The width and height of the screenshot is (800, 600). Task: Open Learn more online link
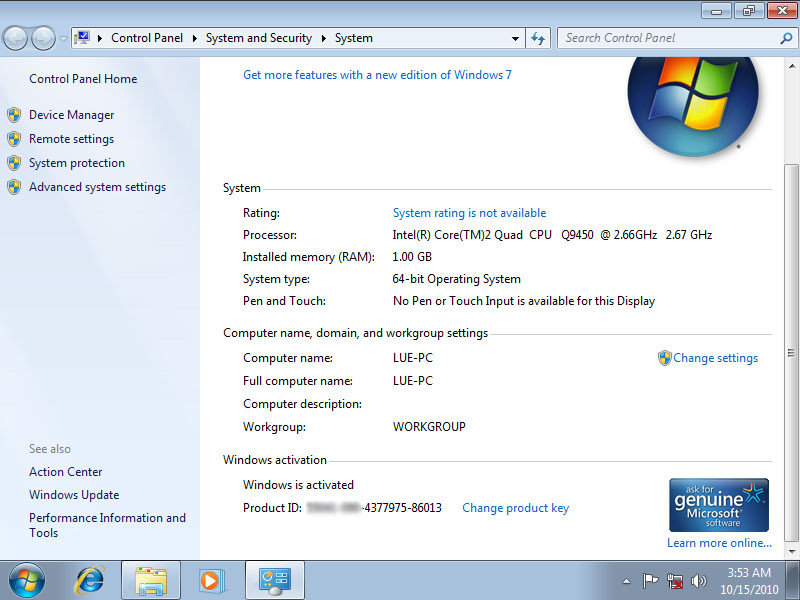coord(719,543)
